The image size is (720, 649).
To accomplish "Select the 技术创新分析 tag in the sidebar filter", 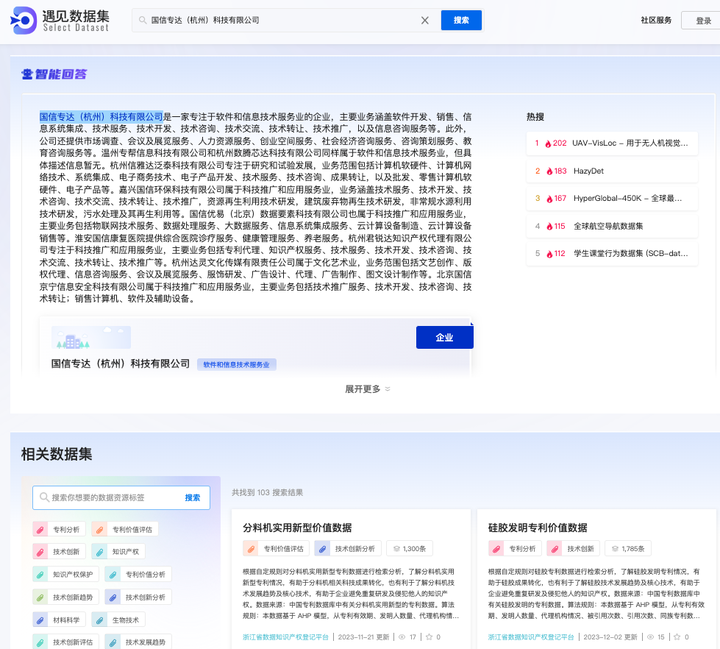I will click(x=138, y=597).
